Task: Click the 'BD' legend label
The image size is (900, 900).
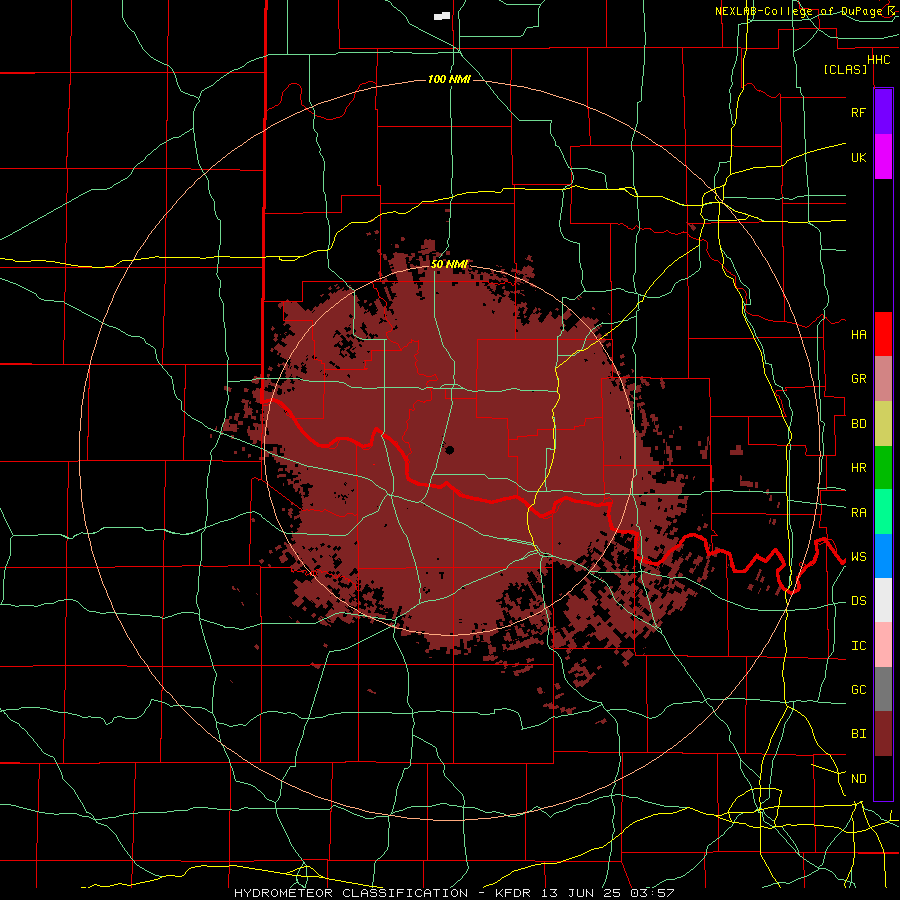Action: [858, 424]
